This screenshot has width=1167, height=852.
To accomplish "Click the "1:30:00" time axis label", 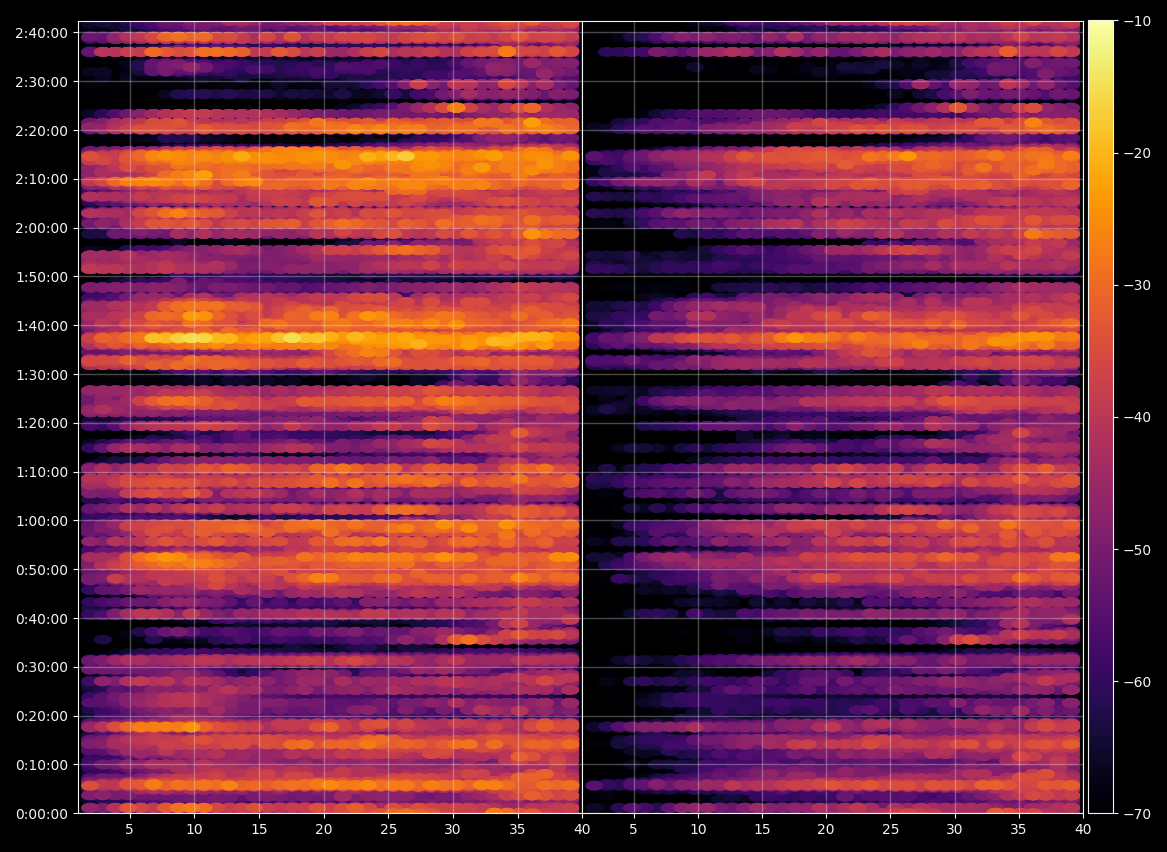I will tap(42, 375).
